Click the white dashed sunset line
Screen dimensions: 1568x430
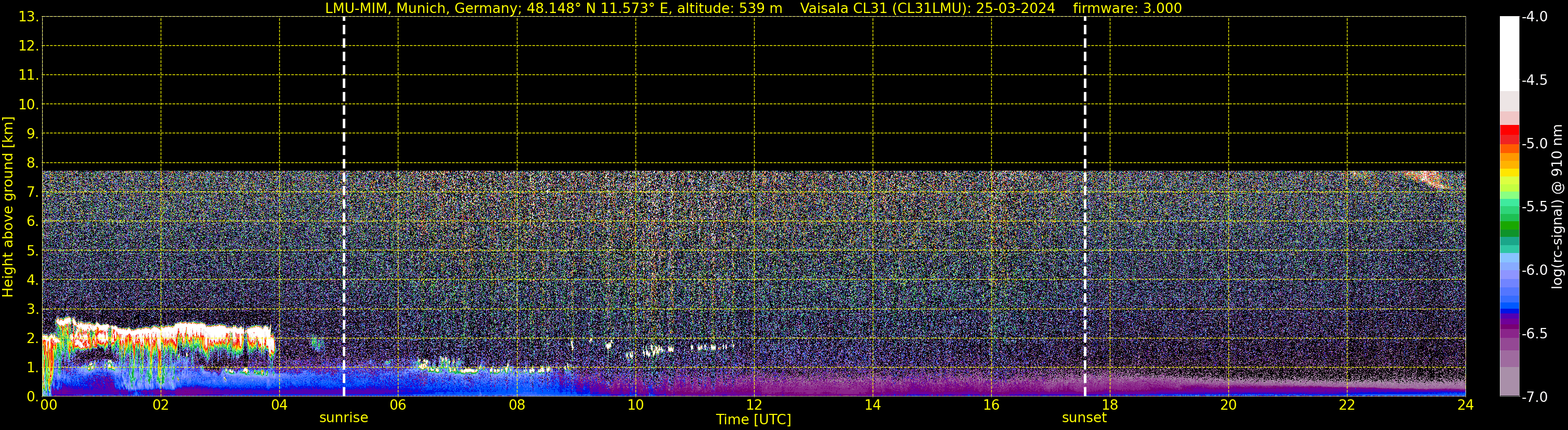(x=1085, y=207)
